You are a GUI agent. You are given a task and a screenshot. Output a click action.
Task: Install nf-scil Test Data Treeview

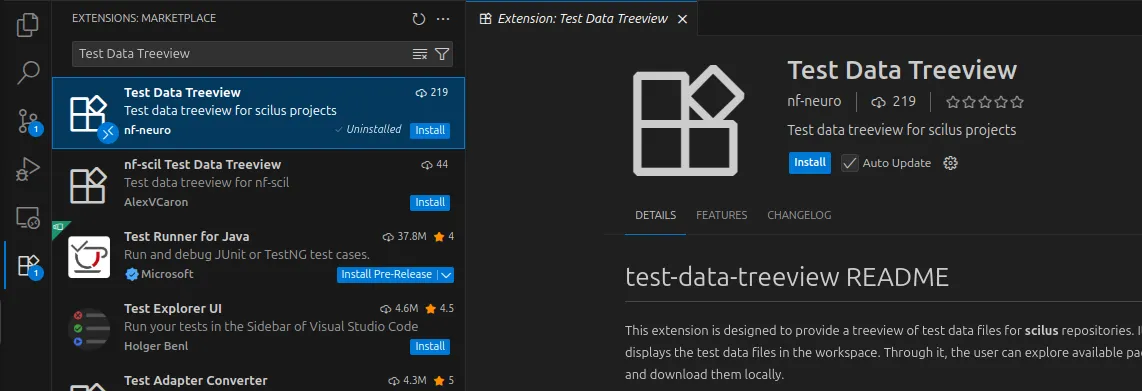430,202
